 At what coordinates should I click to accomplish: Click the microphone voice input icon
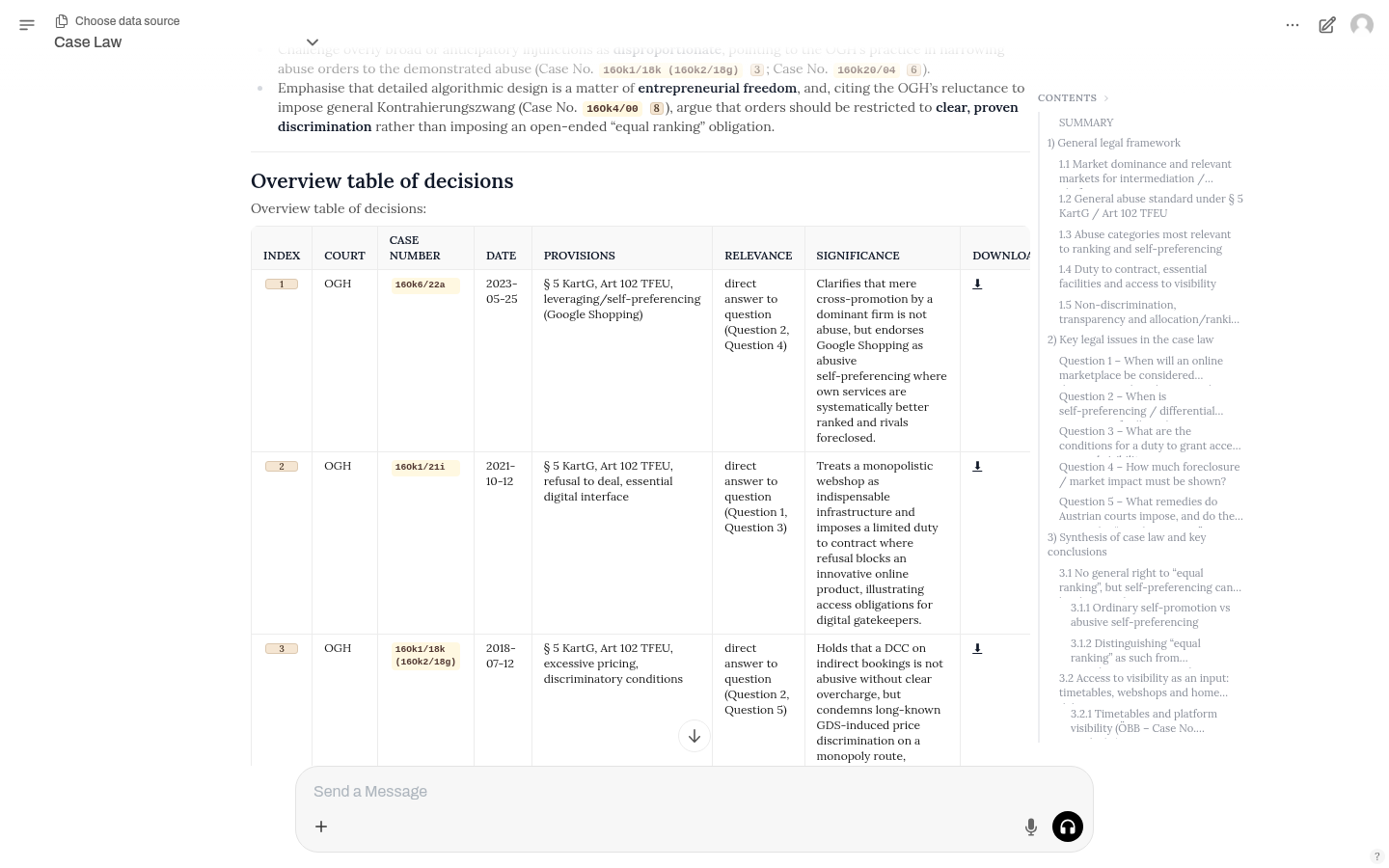1031,827
